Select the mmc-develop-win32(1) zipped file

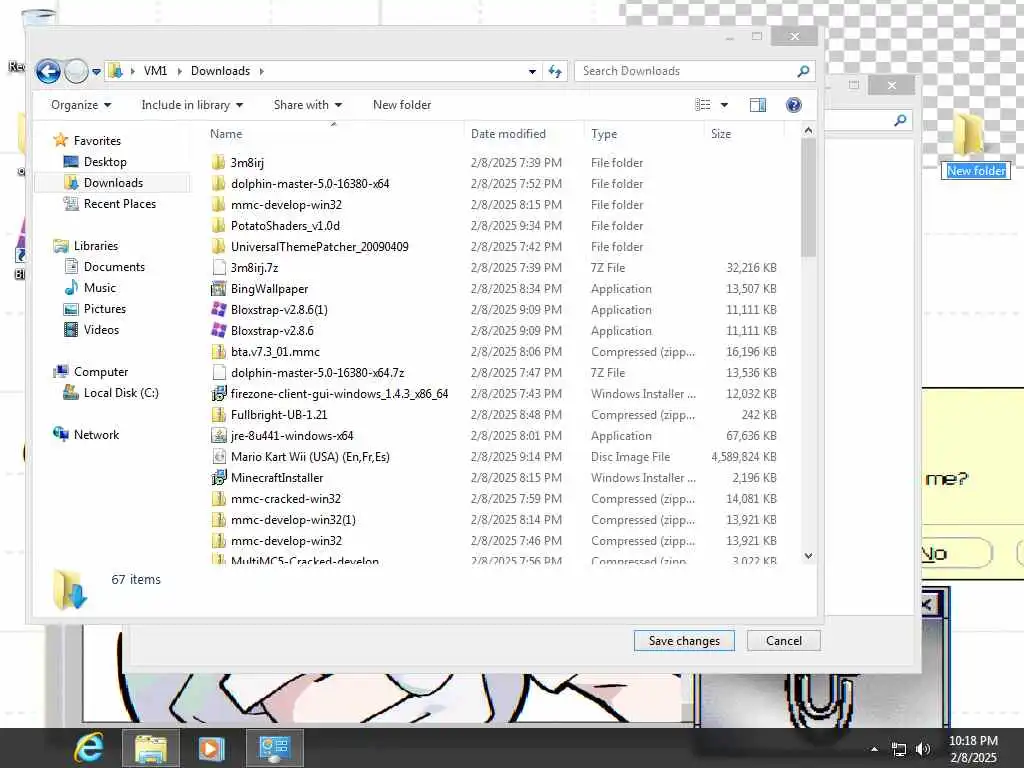click(x=293, y=520)
